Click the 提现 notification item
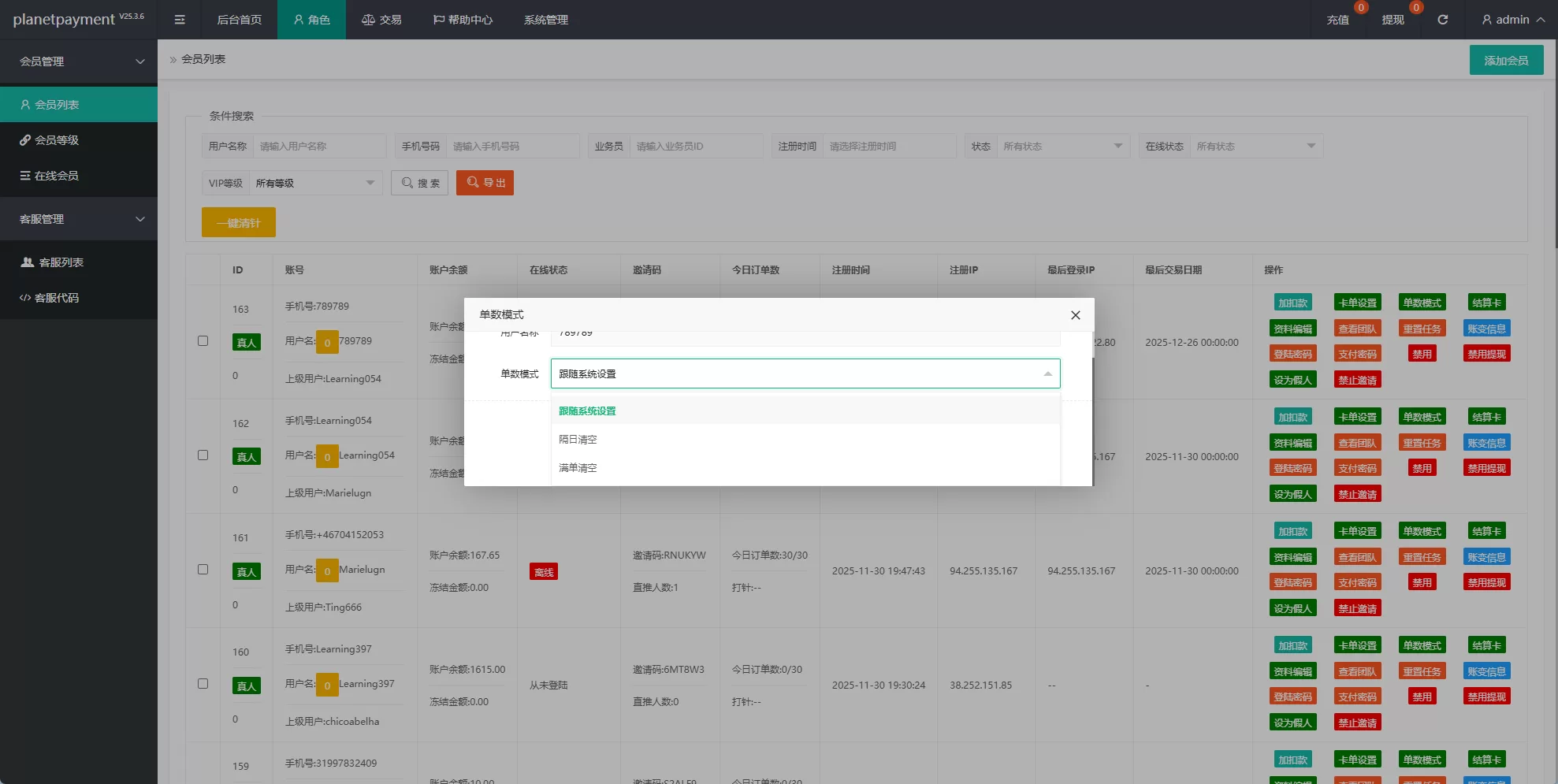Image resolution: width=1558 pixels, height=784 pixels. click(1393, 20)
